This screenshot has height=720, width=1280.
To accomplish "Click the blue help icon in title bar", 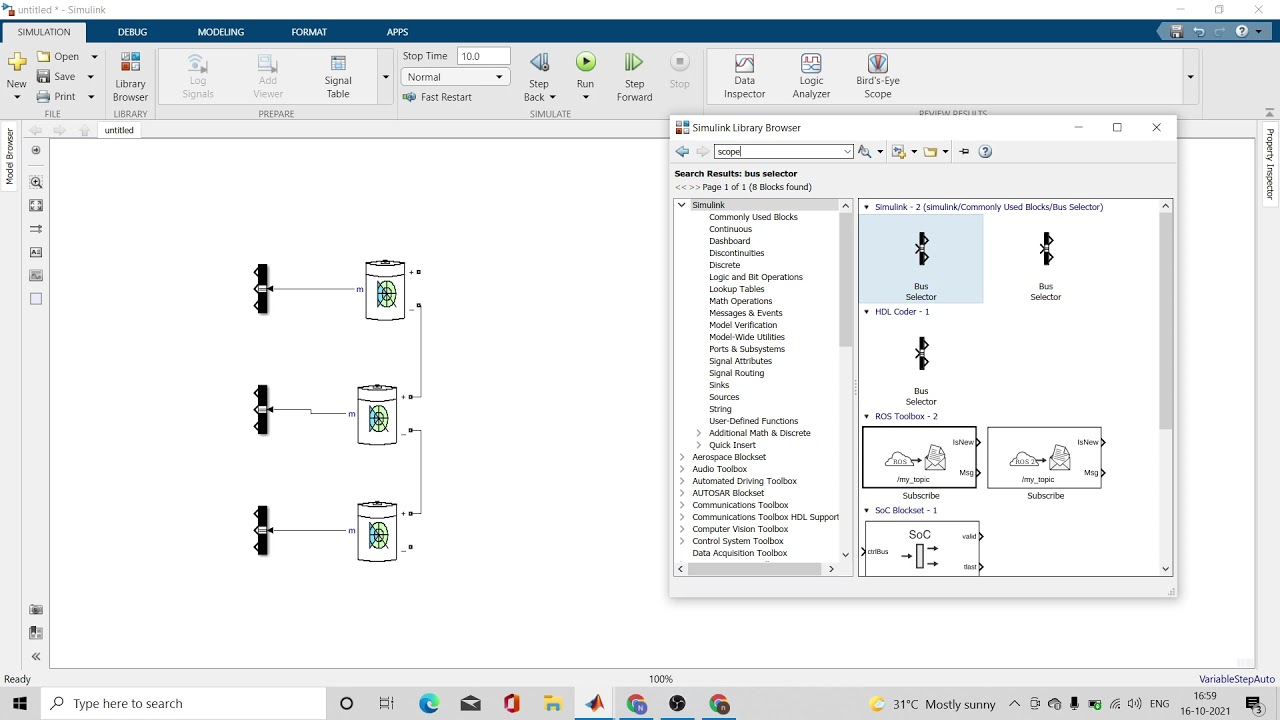I will (x=1242, y=32).
